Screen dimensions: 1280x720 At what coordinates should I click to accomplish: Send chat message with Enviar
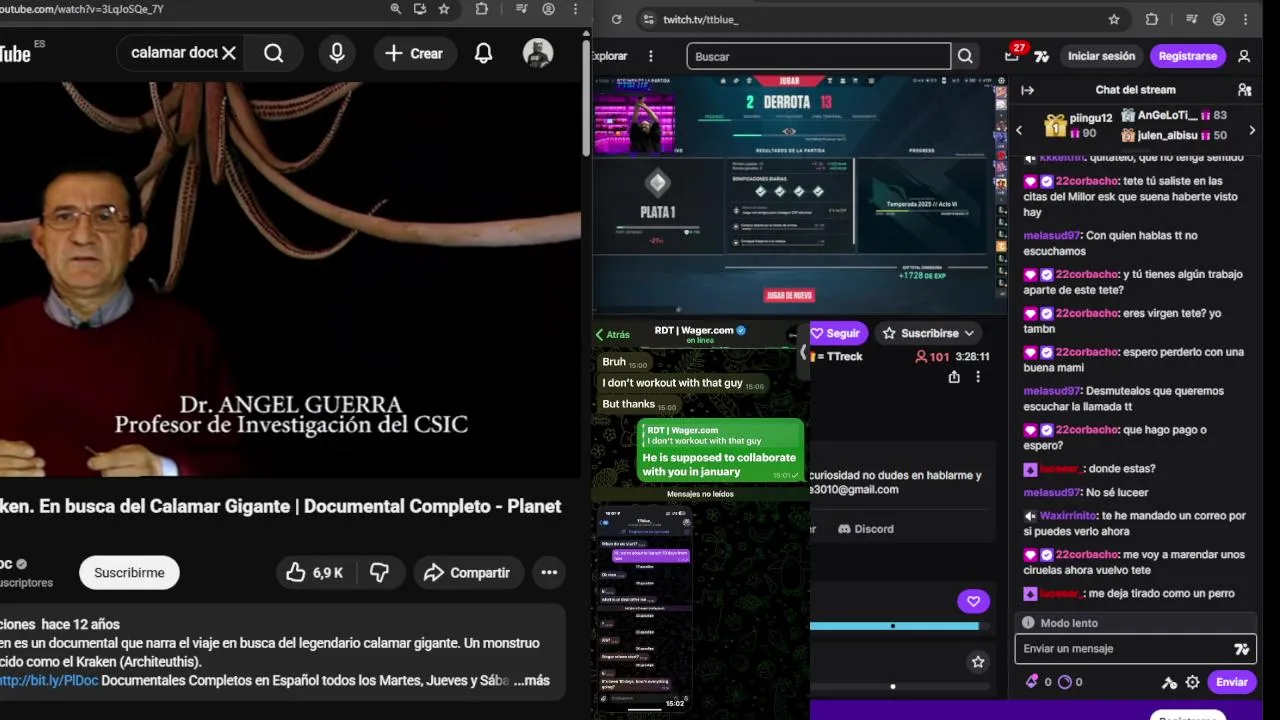pyautogui.click(x=1231, y=682)
